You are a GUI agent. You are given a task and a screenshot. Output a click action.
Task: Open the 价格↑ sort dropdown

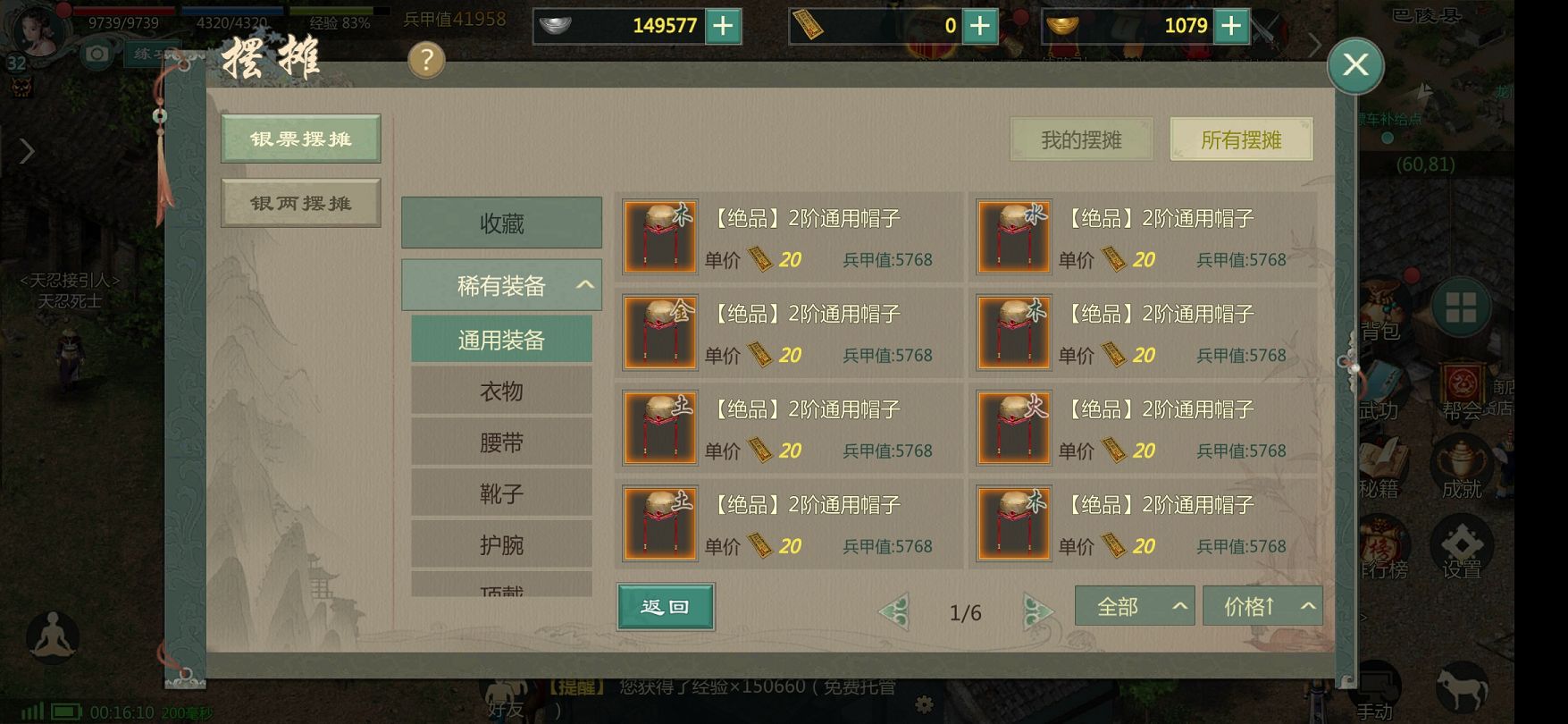(1262, 607)
